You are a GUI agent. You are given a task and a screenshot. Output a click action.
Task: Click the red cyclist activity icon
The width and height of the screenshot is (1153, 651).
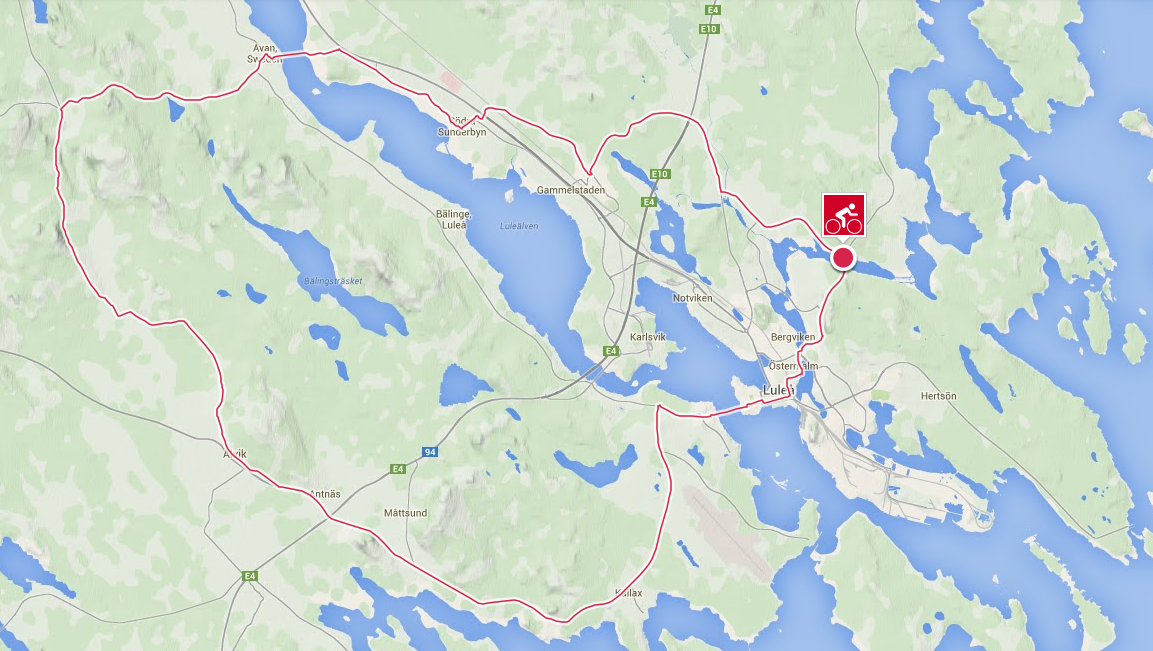pos(843,215)
